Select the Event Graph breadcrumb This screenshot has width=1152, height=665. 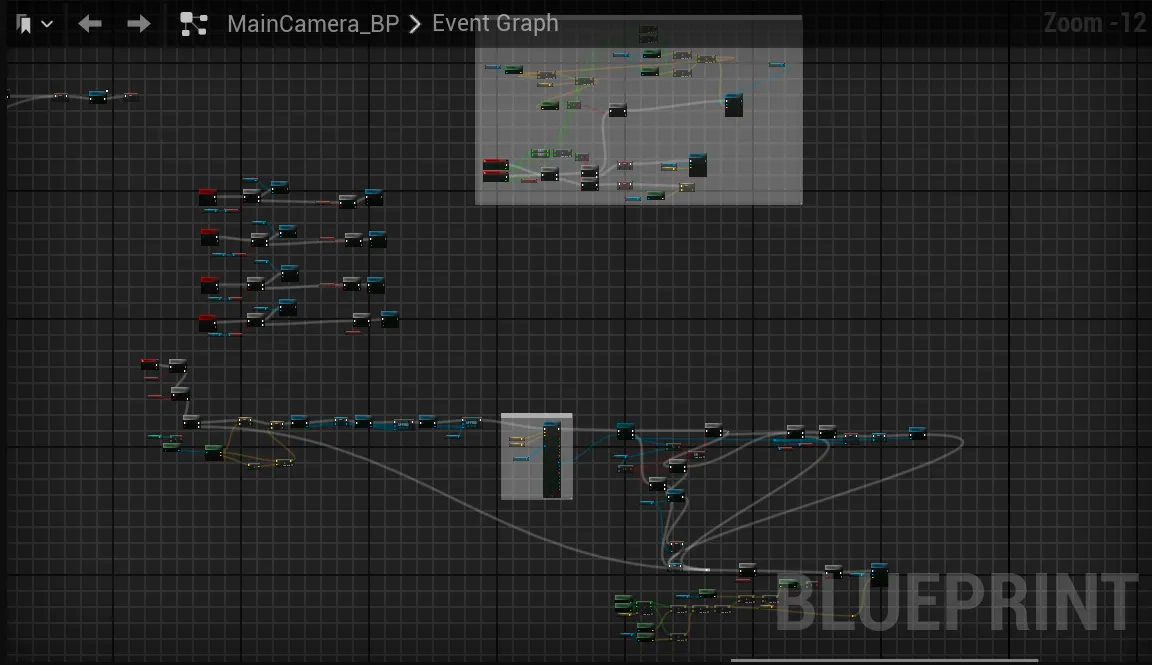click(x=495, y=24)
